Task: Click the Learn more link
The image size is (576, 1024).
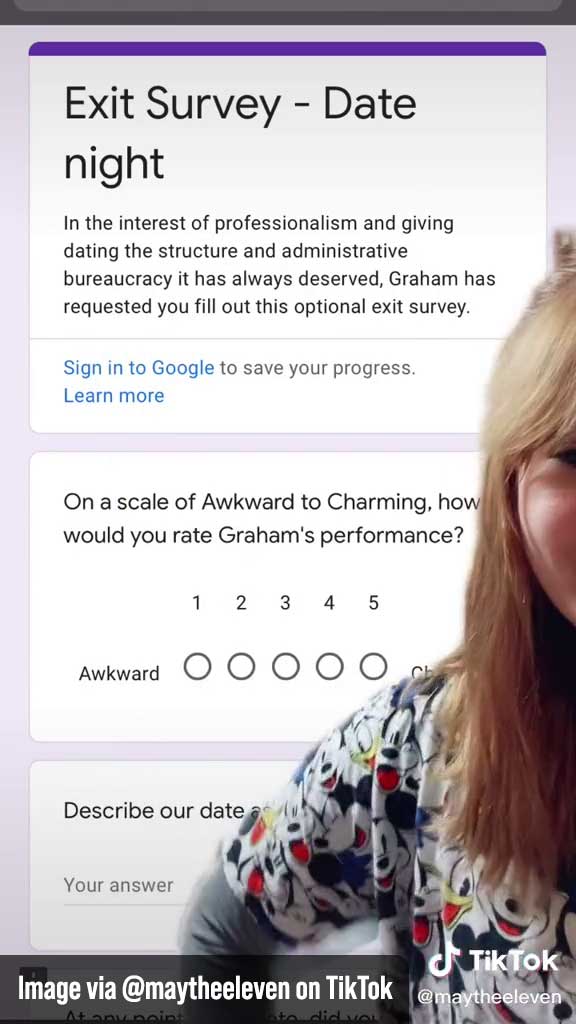Action: pyautogui.click(x=114, y=395)
